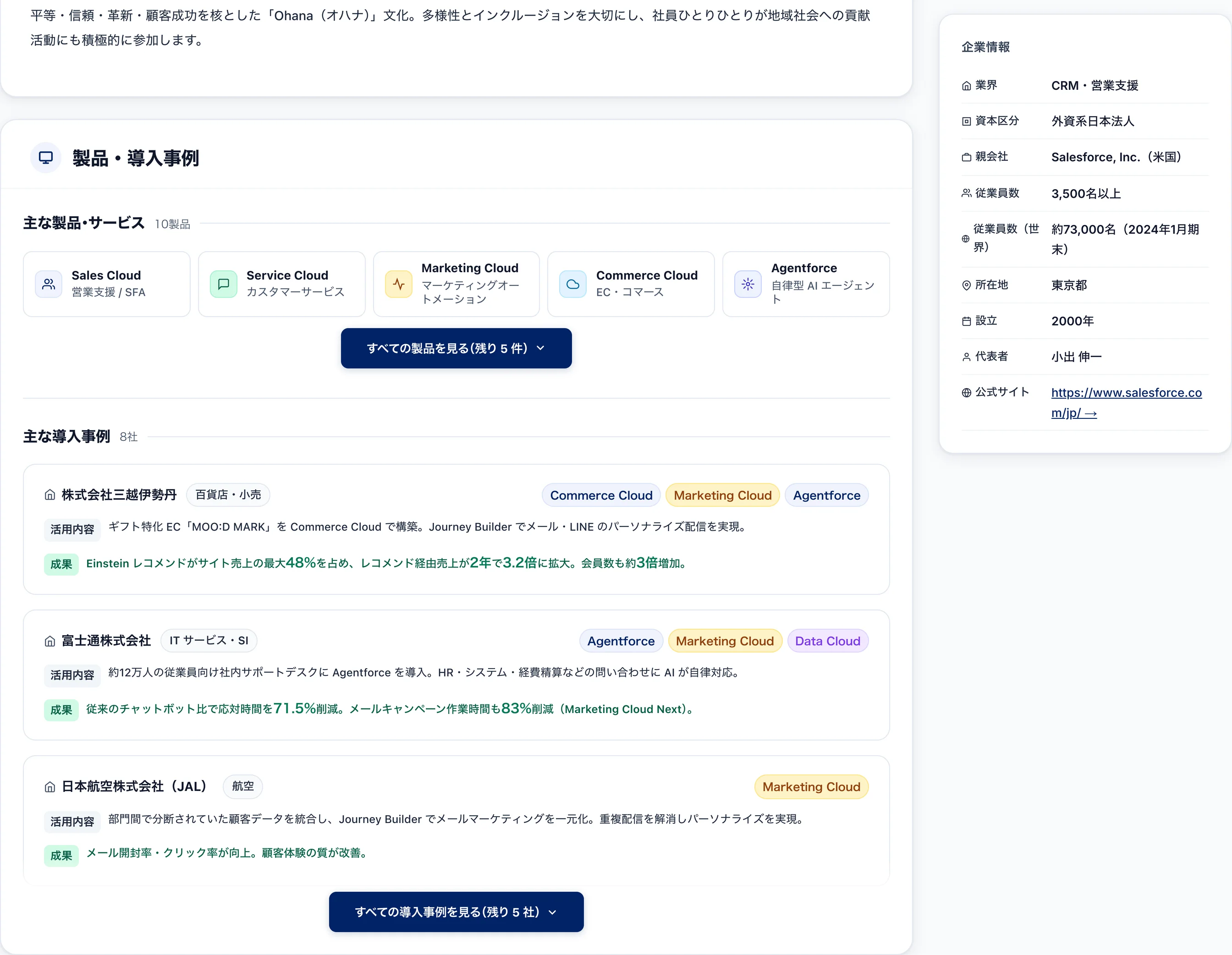
Task: Click the 活用内容 label in 三越伊勢丹 card
Action: tap(72, 529)
